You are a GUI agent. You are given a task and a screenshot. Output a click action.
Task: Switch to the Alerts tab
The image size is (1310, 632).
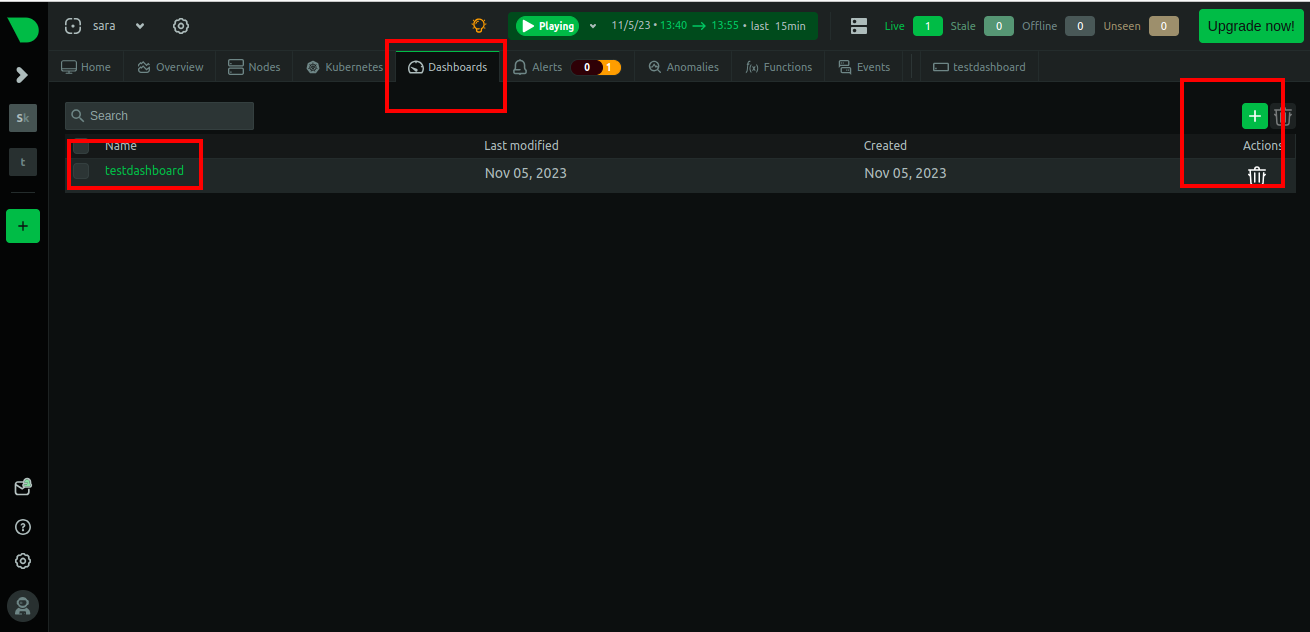537,67
